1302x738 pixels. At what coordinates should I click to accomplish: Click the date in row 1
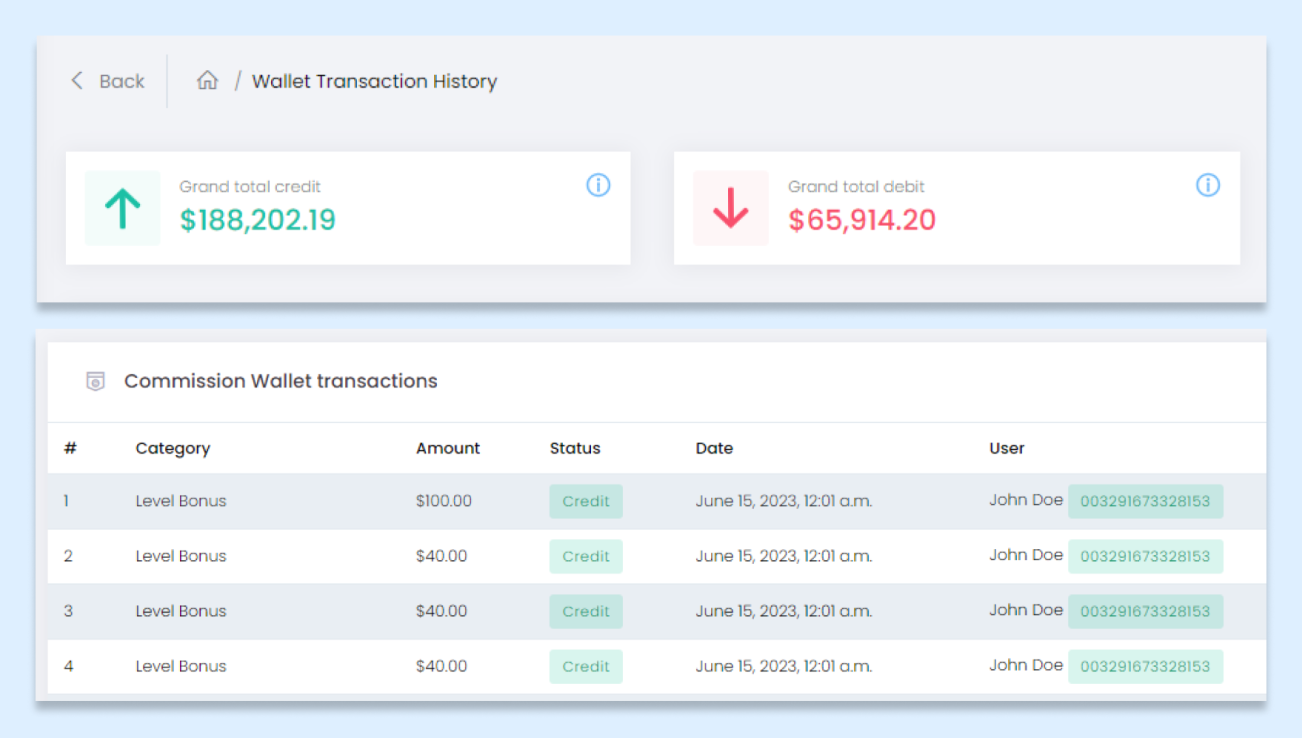point(784,501)
